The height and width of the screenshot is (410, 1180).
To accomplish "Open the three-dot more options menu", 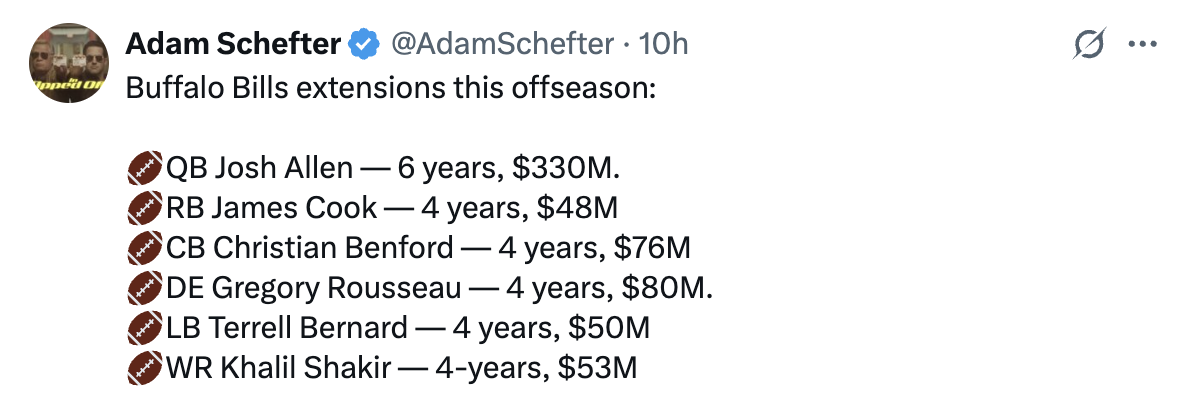I will (1142, 45).
